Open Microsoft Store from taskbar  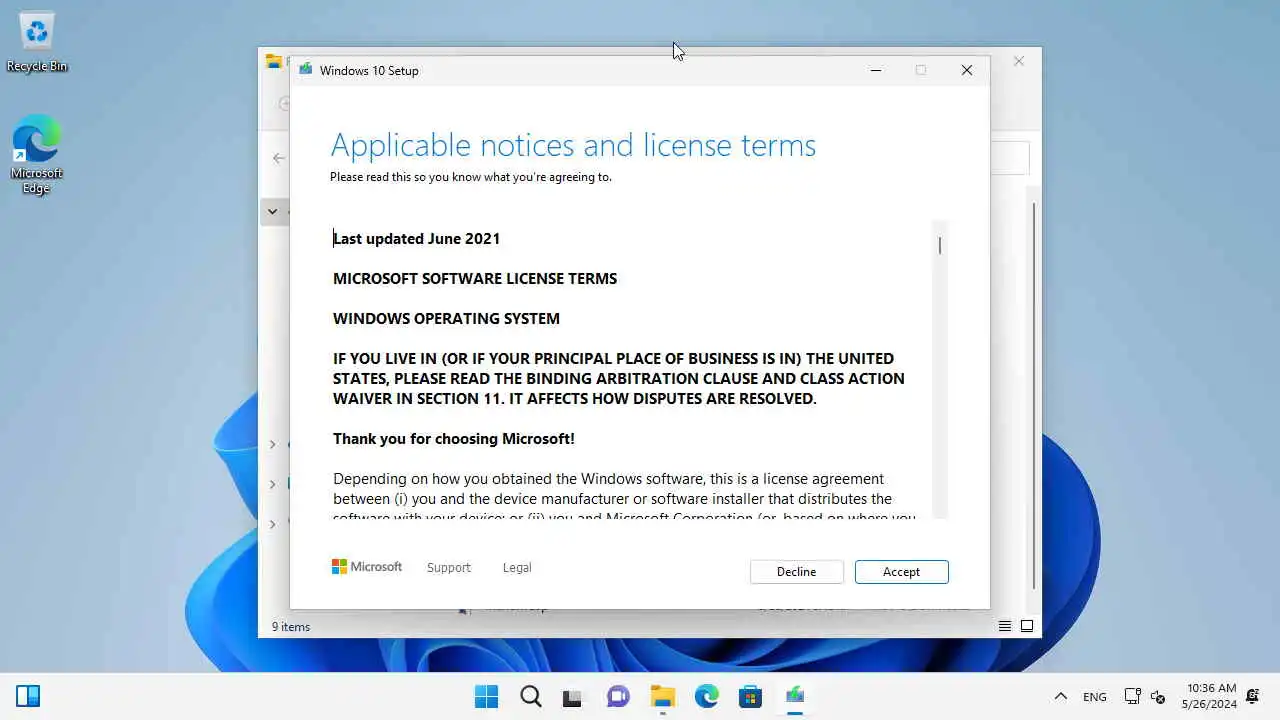751,696
